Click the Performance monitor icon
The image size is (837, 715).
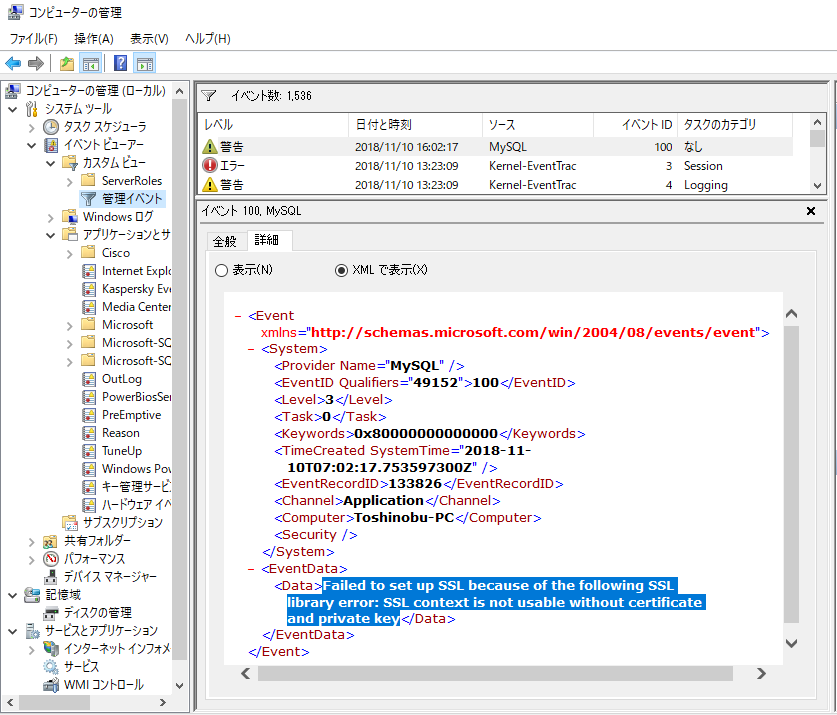tap(51, 559)
